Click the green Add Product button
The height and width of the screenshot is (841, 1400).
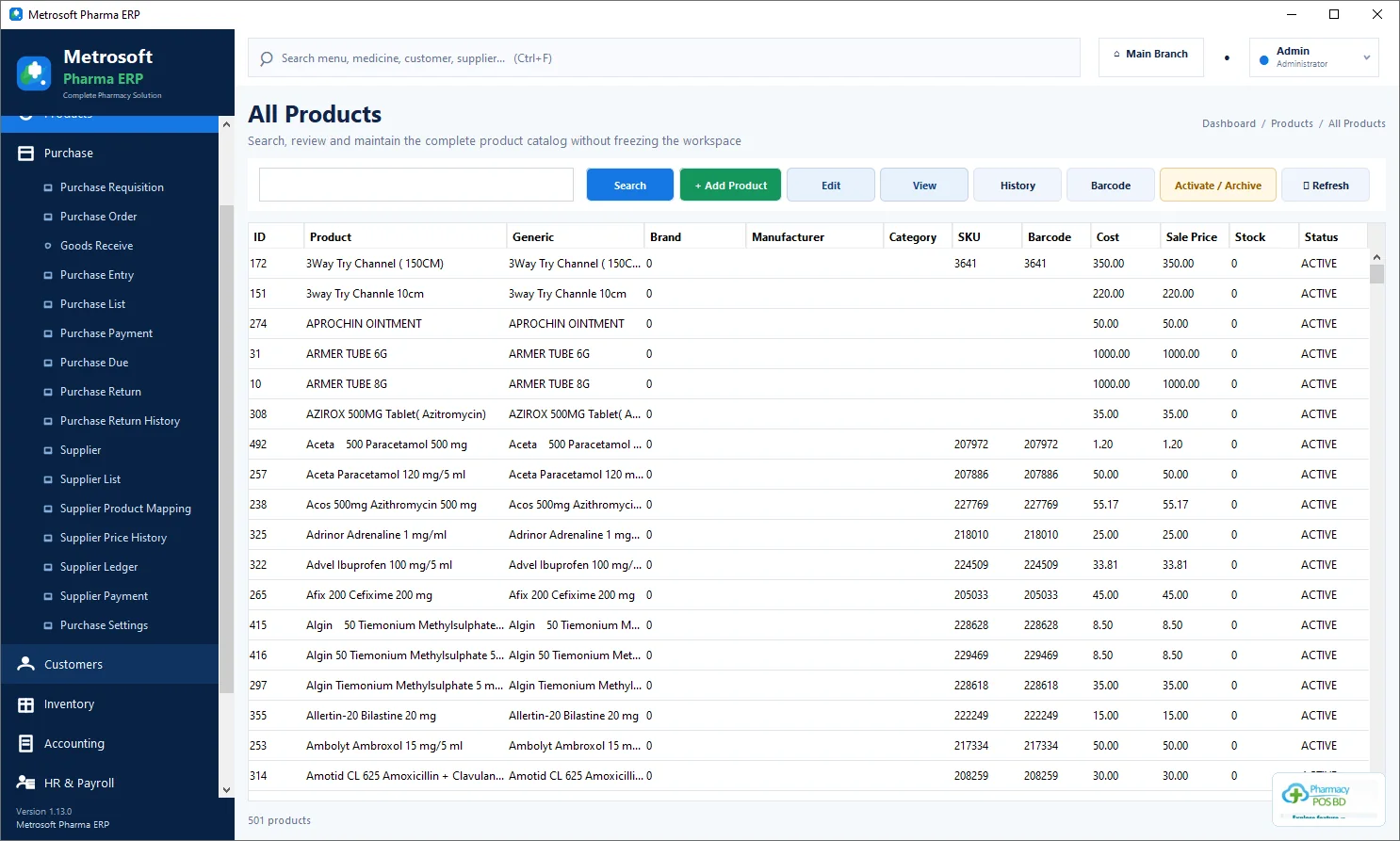coord(730,186)
